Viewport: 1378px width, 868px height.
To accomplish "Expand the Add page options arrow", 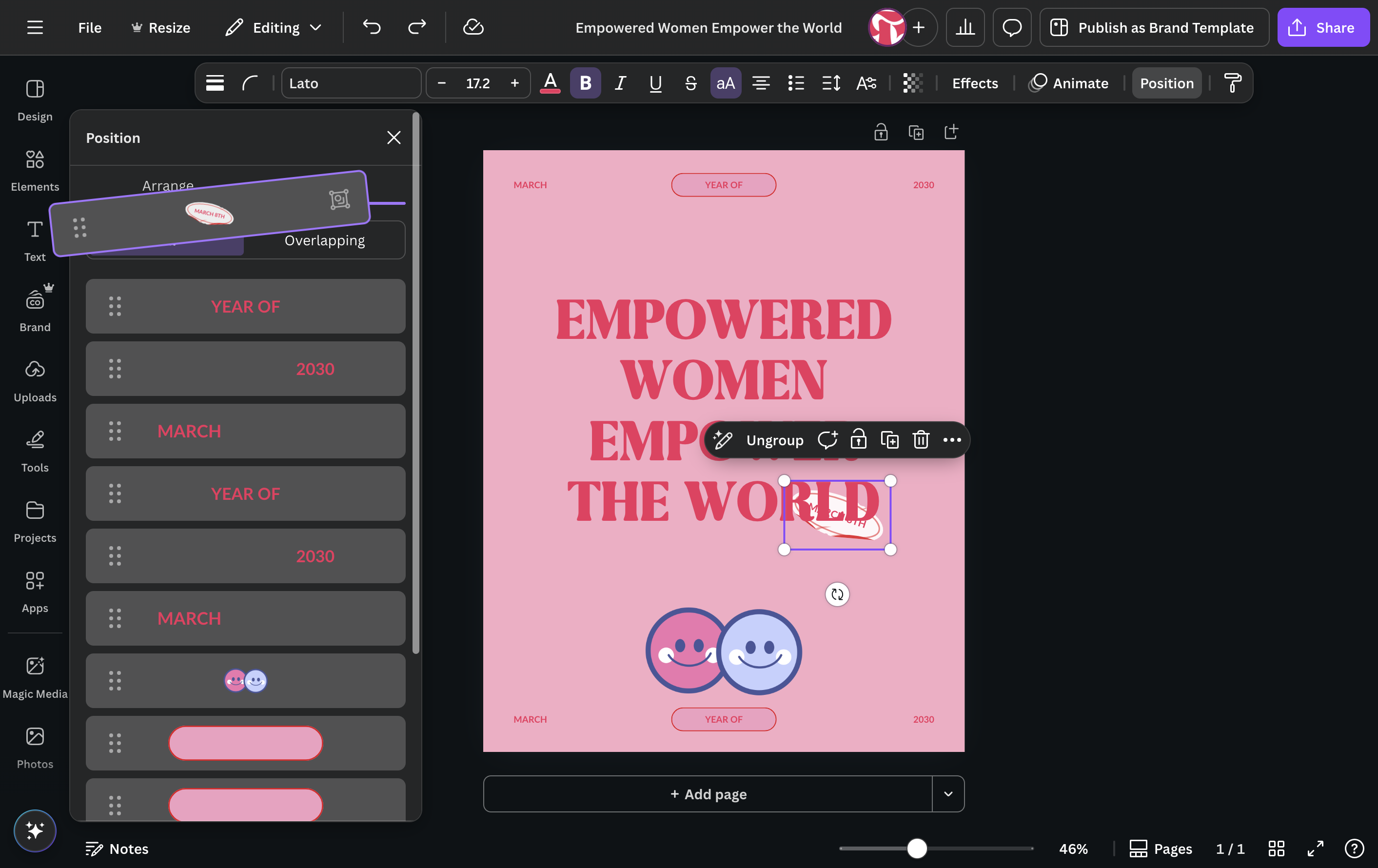I will click(948, 793).
